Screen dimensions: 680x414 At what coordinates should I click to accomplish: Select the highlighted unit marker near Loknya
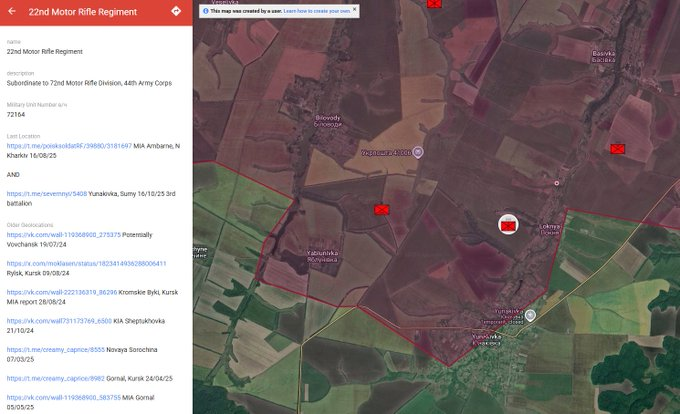coord(508,224)
